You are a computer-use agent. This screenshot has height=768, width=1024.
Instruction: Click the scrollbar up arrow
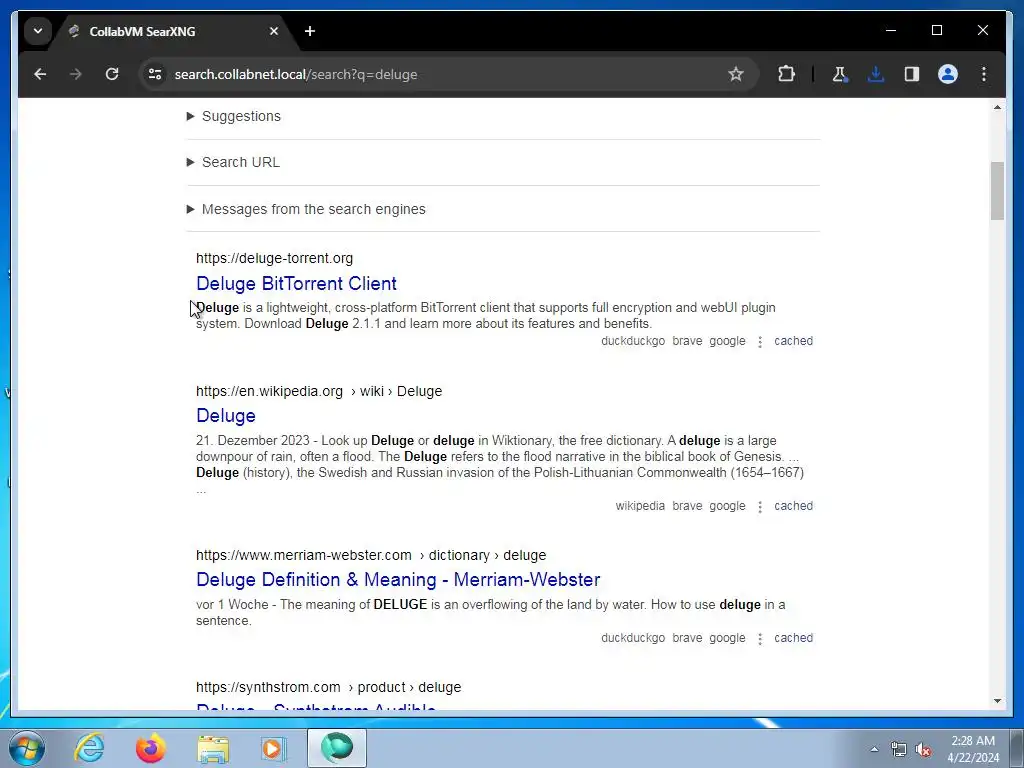tap(997, 106)
